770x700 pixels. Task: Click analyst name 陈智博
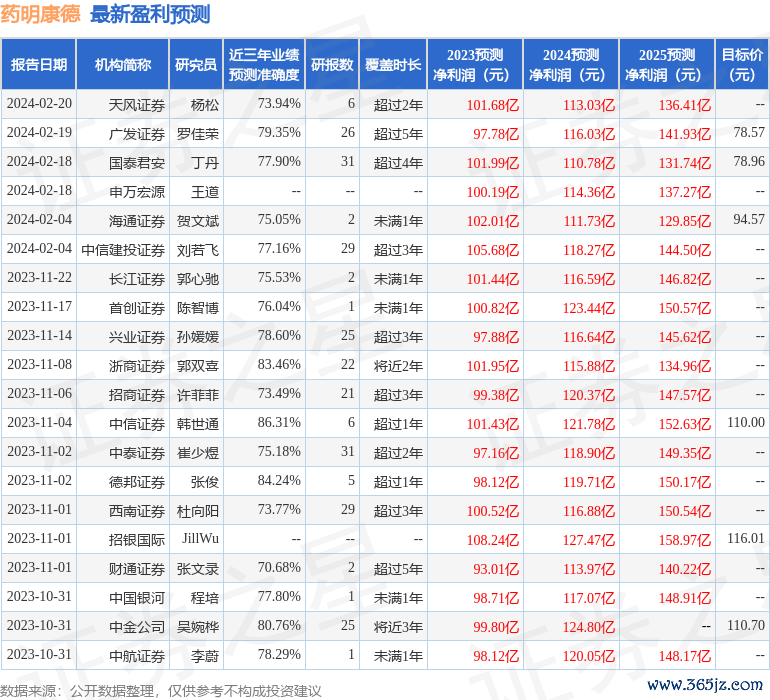(x=198, y=308)
